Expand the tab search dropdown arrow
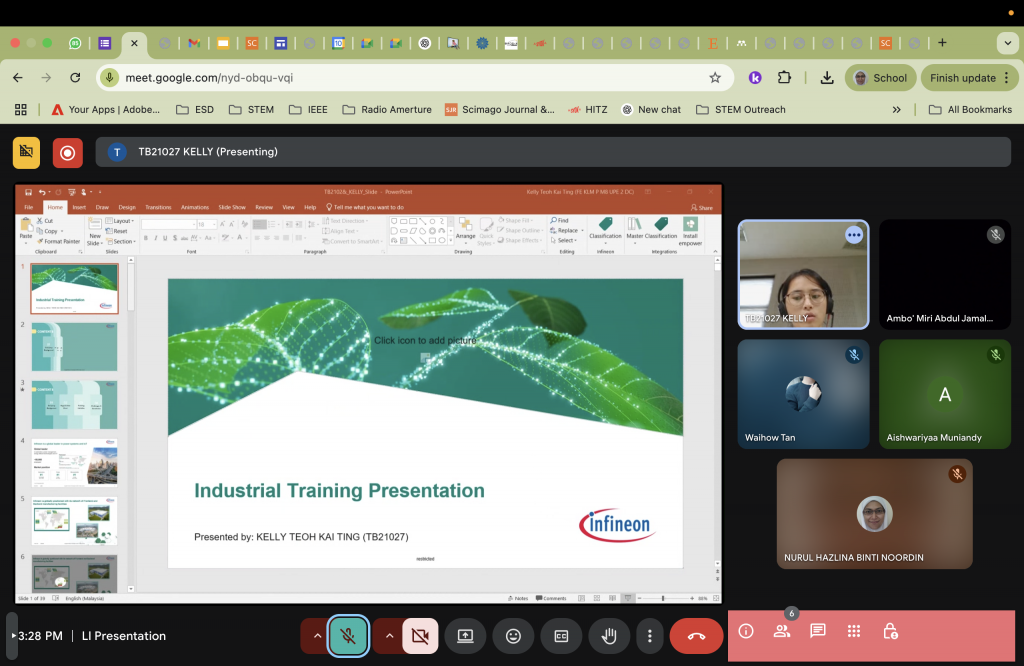Image resolution: width=1024 pixels, height=666 pixels. pos(1007,43)
